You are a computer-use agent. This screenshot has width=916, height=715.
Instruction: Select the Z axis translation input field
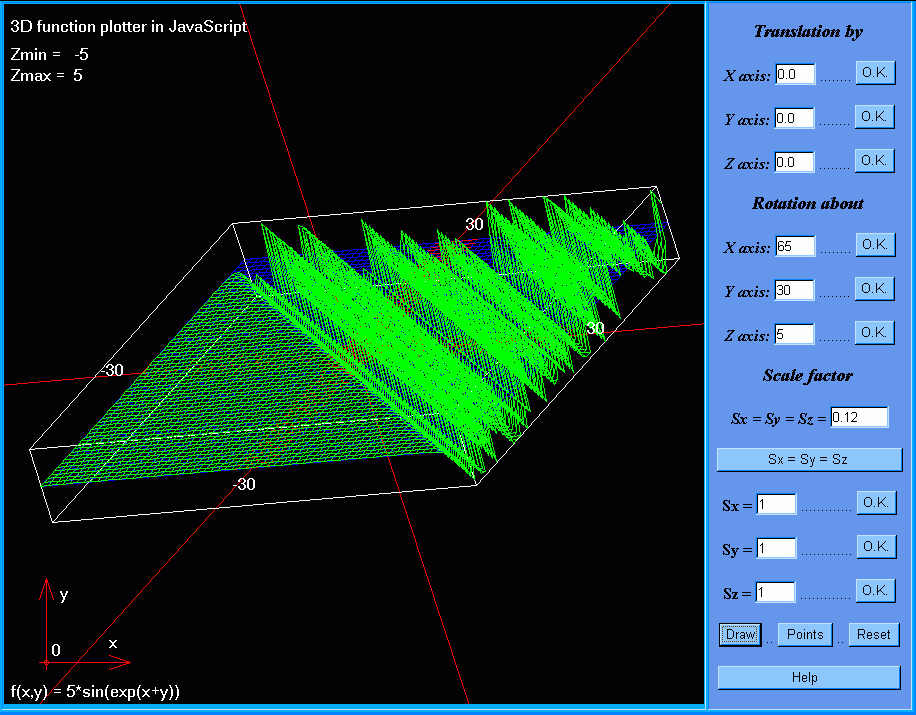(795, 163)
